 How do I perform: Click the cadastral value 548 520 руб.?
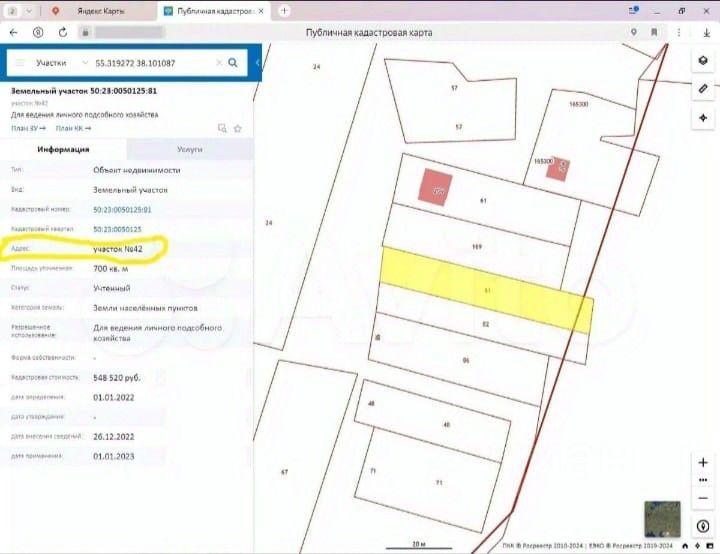[x=117, y=378]
